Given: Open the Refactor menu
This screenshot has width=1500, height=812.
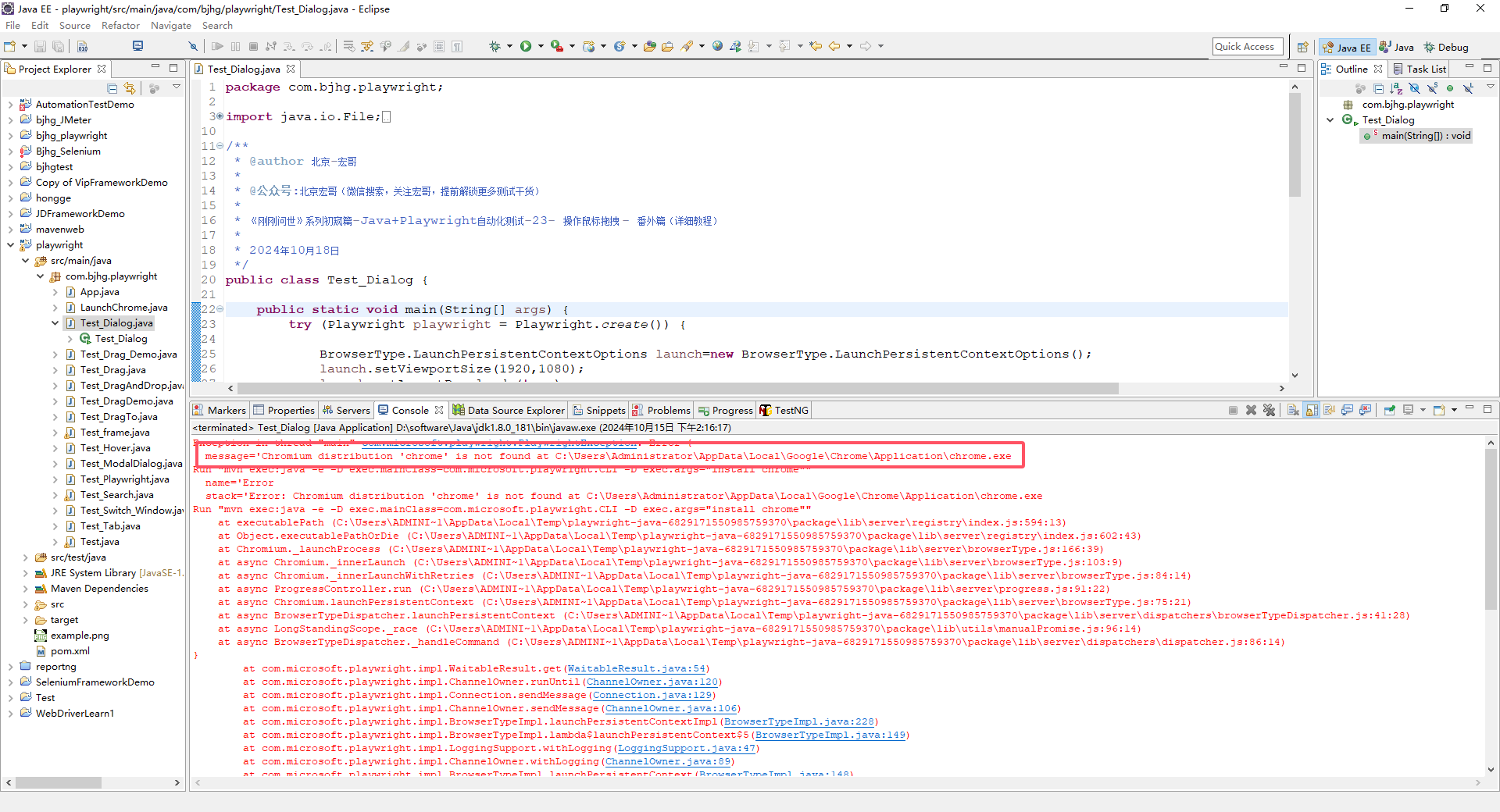Looking at the screenshot, I should (120, 26).
